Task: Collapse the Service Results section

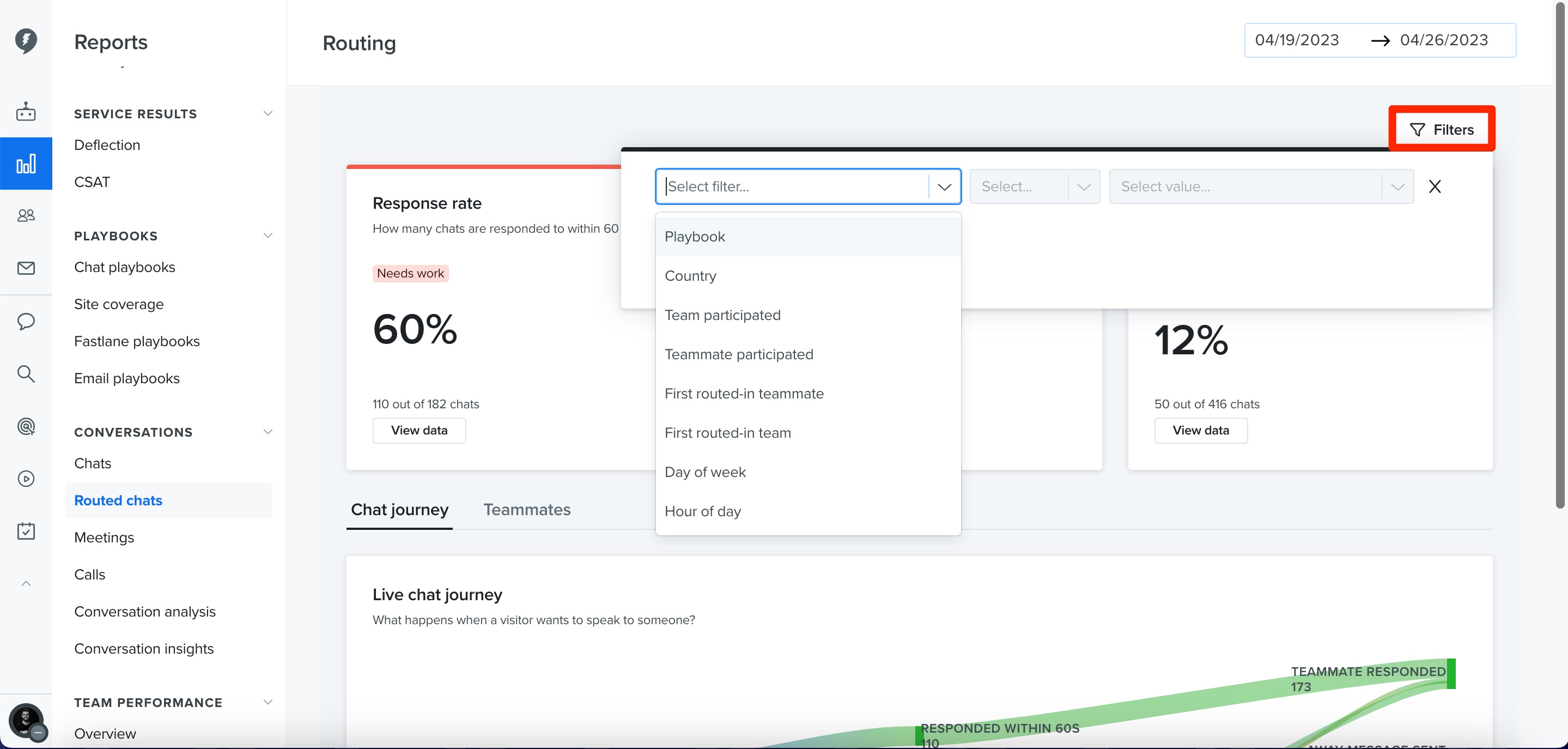Action: click(x=267, y=113)
